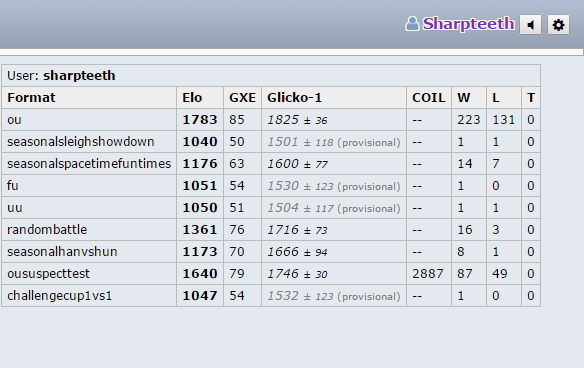The height and width of the screenshot is (368, 584).
Task: Select the ou format row
Action: click(x=271, y=120)
